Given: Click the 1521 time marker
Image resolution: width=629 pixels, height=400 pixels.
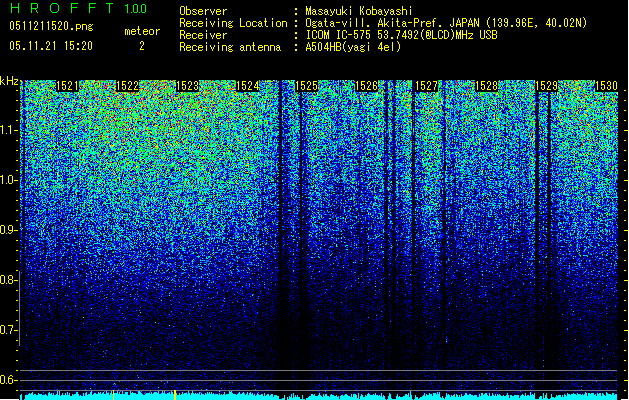Looking at the screenshot, I should 67,86.
